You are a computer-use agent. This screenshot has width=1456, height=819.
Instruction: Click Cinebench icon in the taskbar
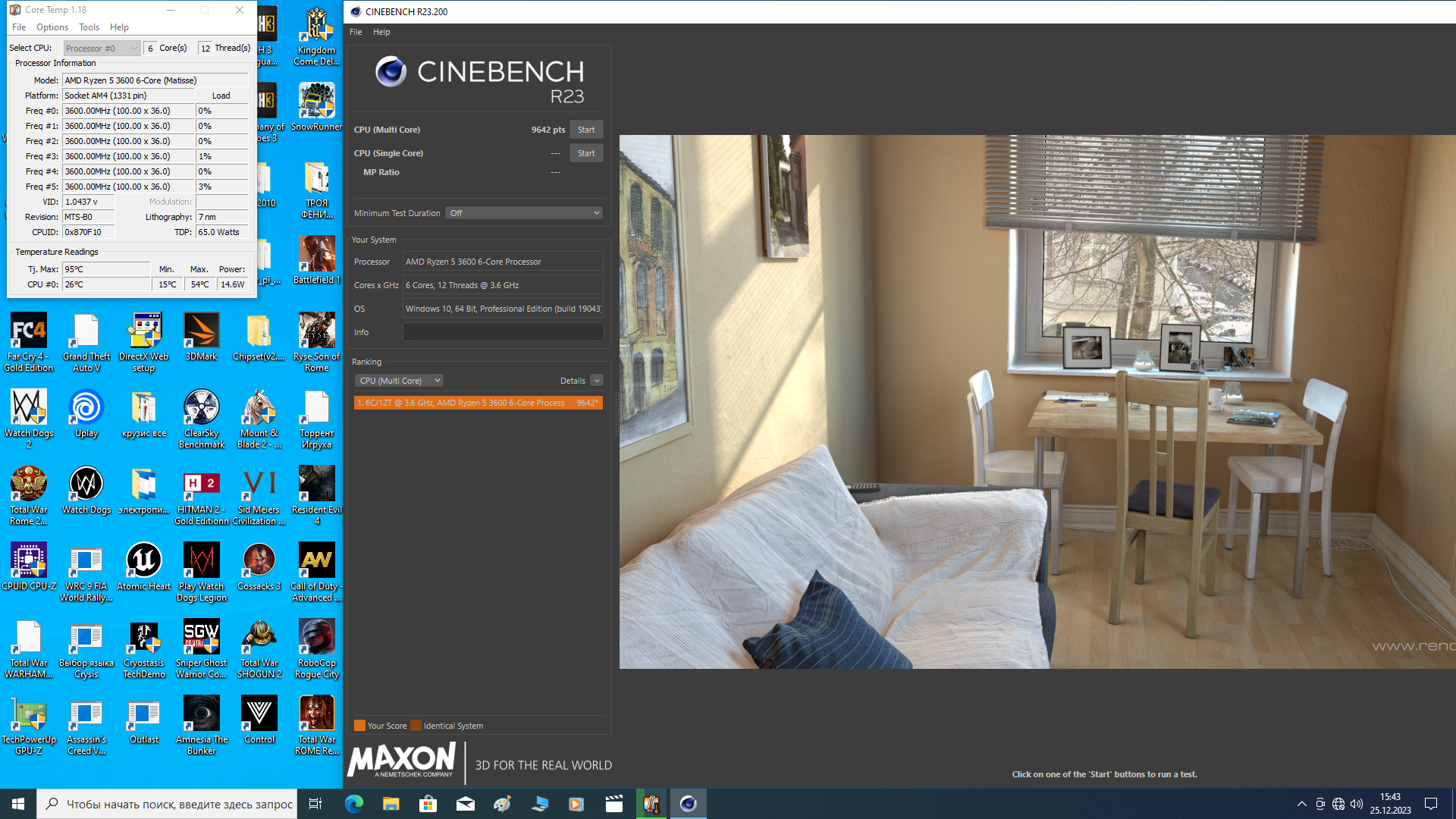688,804
